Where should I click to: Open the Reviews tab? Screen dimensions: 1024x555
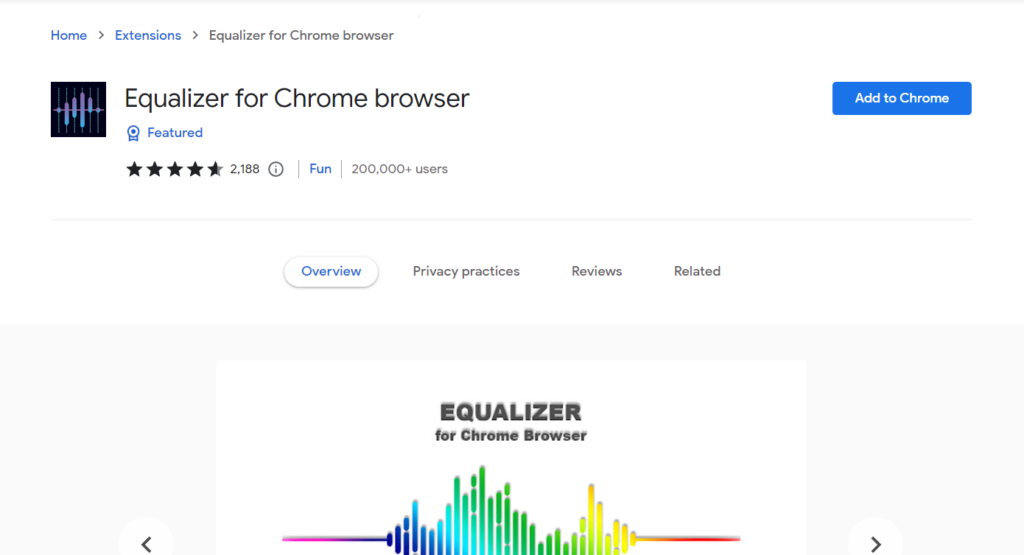pyautogui.click(x=597, y=271)
